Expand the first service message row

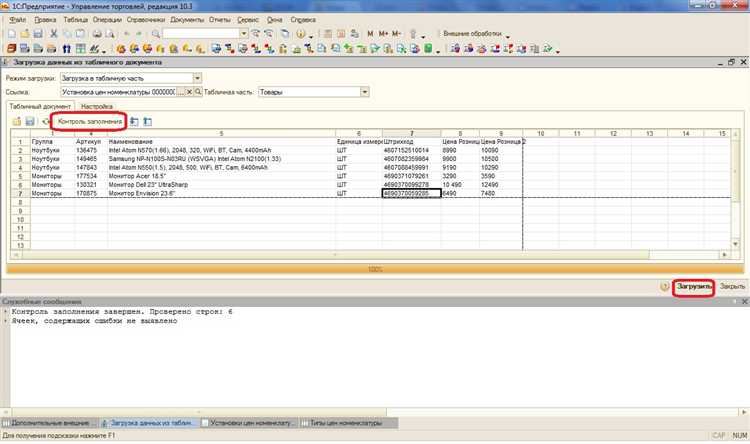pos(5,312)
